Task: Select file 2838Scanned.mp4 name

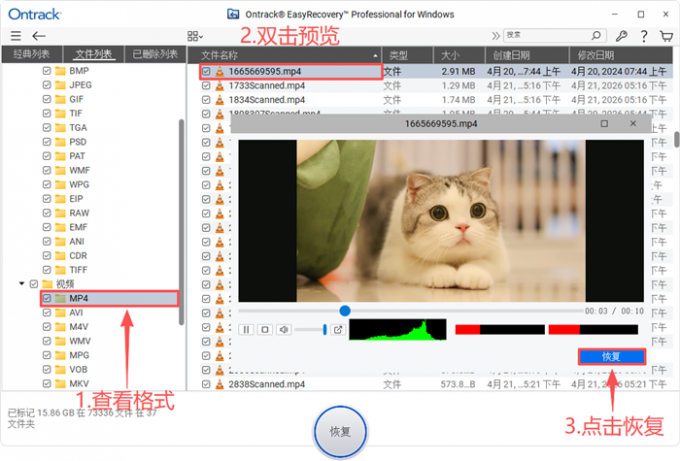Action: coord(267,384)
